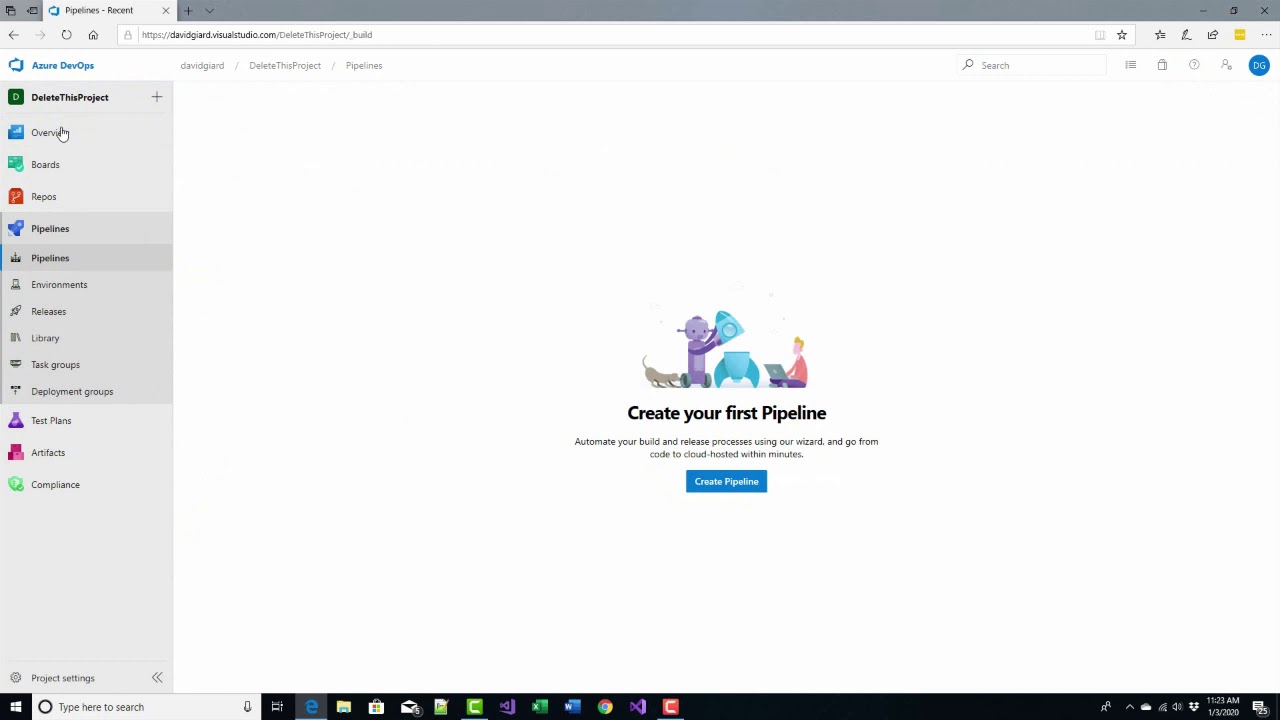The width and height of the screenshot is (1280, 720).
Task: Open the Pipelines sub-item under Pipelines
Action: click(86, 258)
